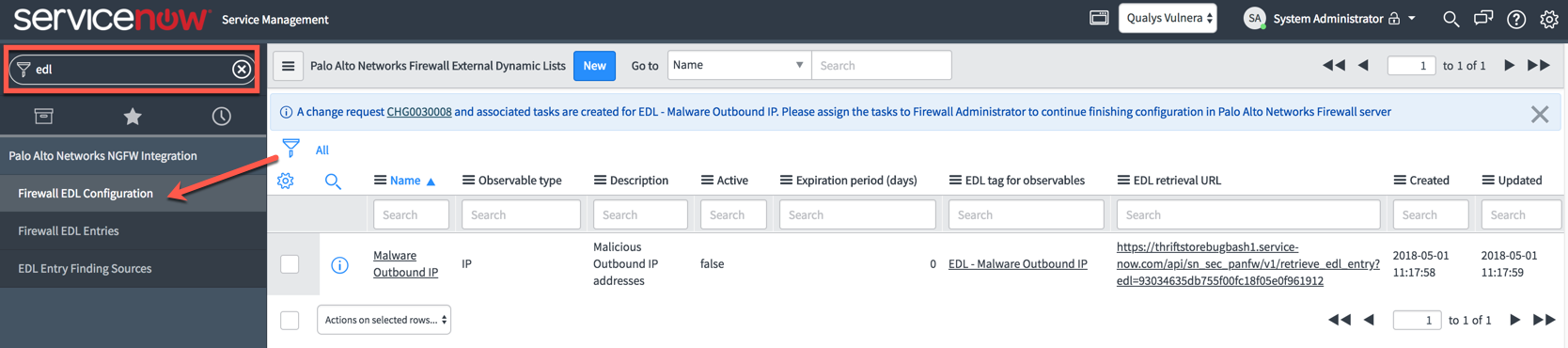Image resolution: width=1568 pixels, height=348 pixels.
Task: Open Actions on selected rows dropdown
Action: pos(384,320)
